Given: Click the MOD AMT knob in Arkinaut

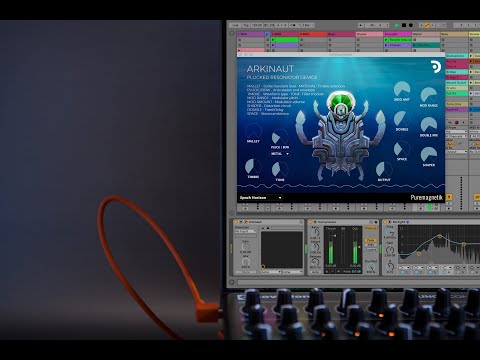Looking at the screenshot, I should pos(402,89).
